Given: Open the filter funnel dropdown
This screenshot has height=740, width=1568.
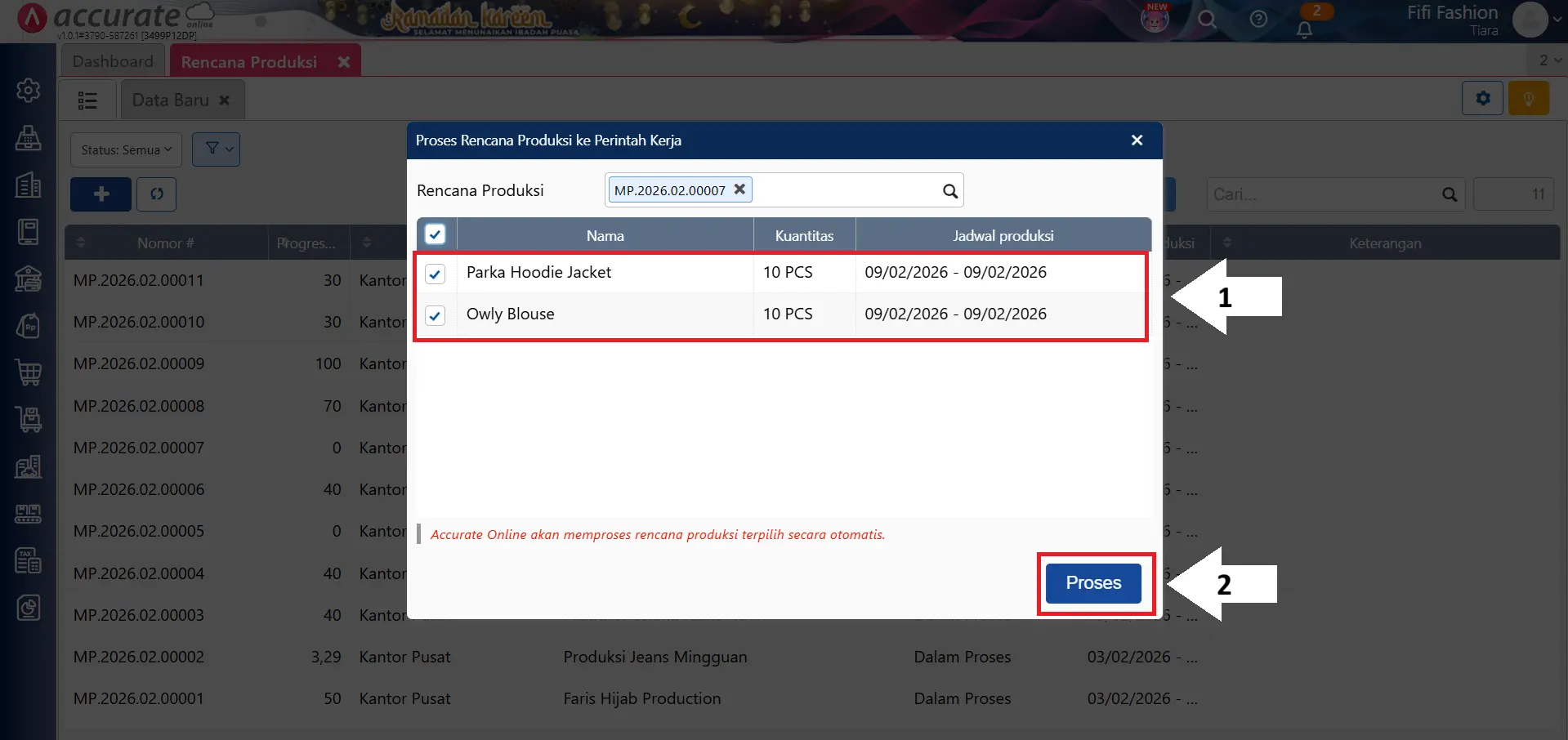Looking at the screenshot, I should point(216,149).
